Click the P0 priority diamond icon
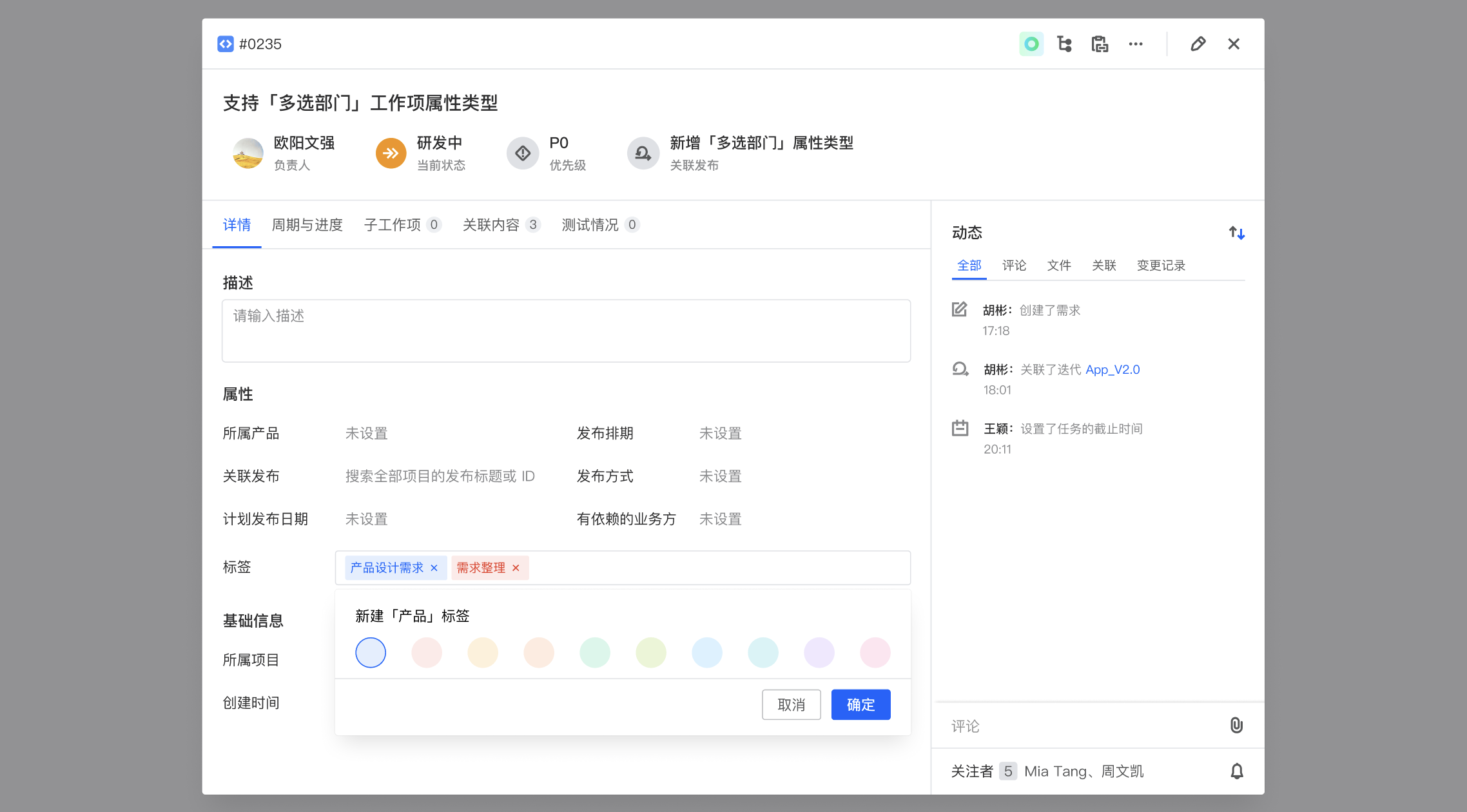Image resolution: width=1467 pixels, height=812 pixels. [523, 153]
